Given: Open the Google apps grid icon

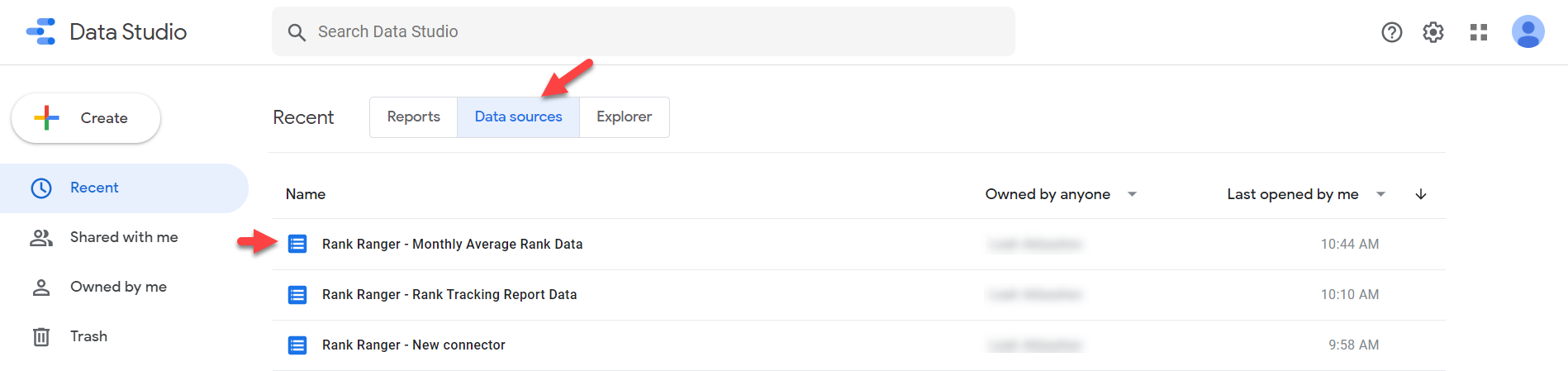Looking at the screenshot, I should pos(1479,32).
